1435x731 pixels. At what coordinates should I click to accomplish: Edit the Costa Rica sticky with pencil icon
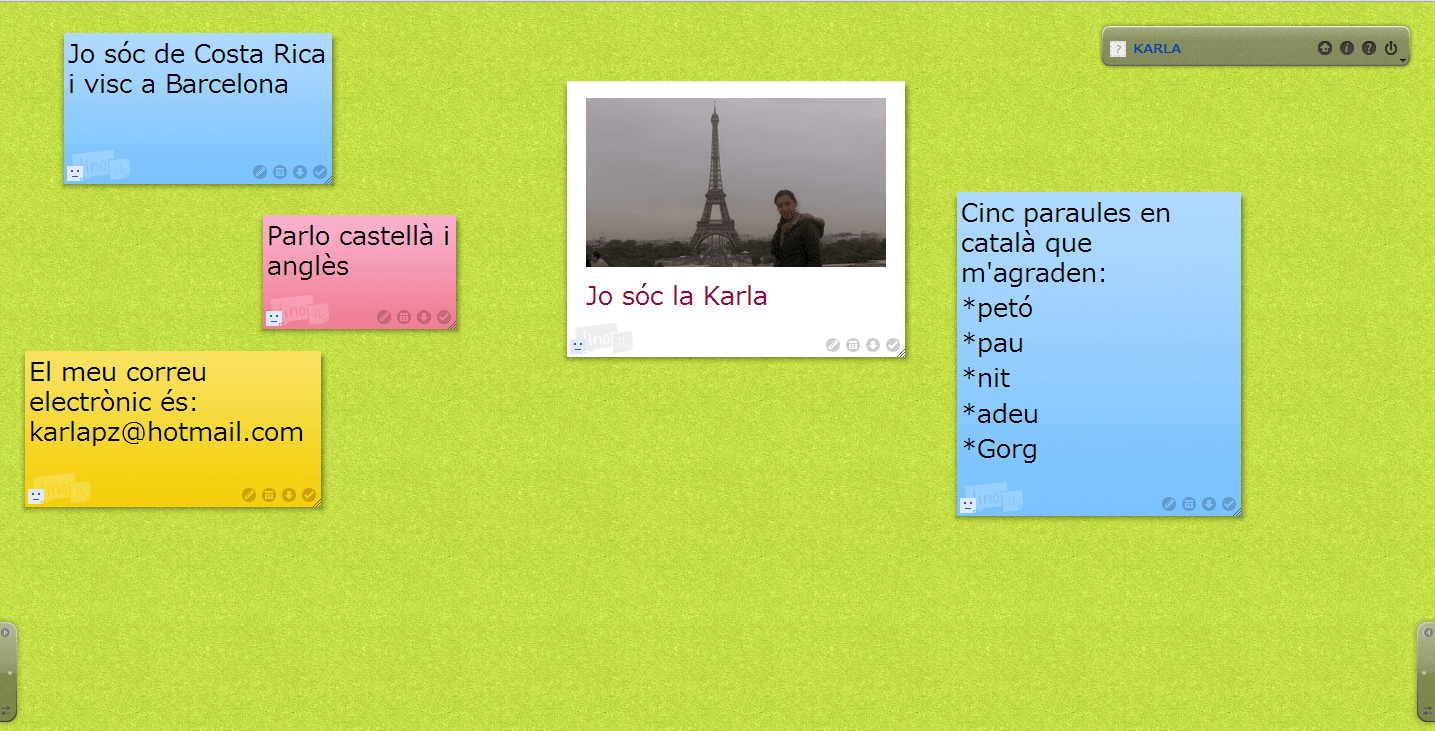(x=260, y=172)
